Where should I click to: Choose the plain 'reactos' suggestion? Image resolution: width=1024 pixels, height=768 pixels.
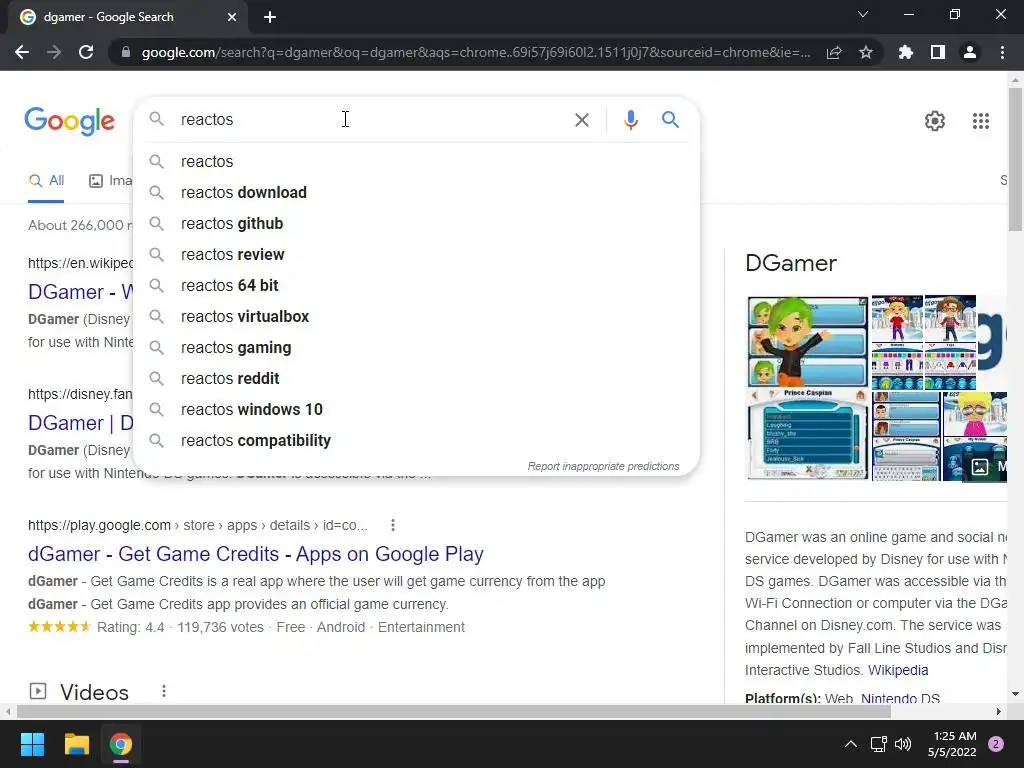pyautogui.click(x=417, y=161)
